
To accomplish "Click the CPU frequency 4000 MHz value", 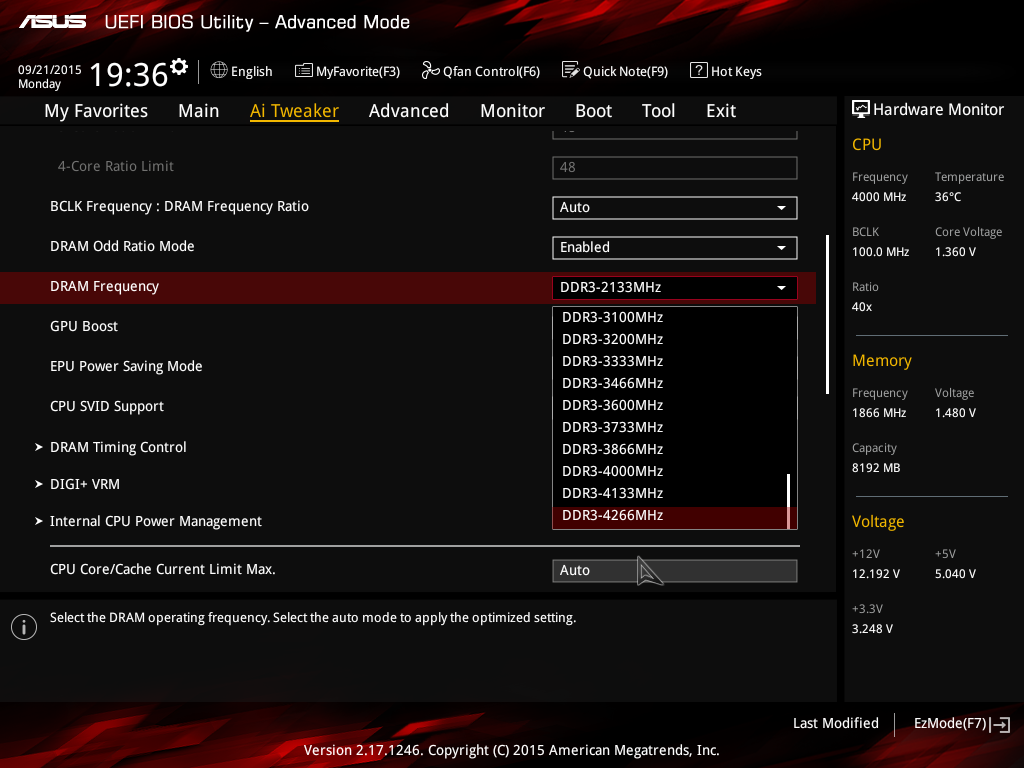I will point(878,197).
